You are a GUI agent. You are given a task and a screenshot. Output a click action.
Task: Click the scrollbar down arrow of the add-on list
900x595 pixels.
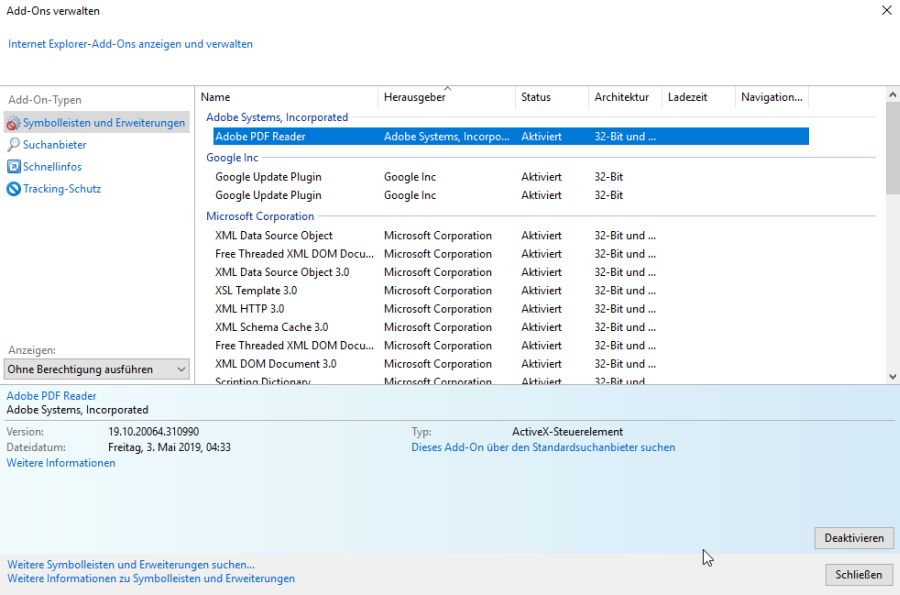pos(893,376)
